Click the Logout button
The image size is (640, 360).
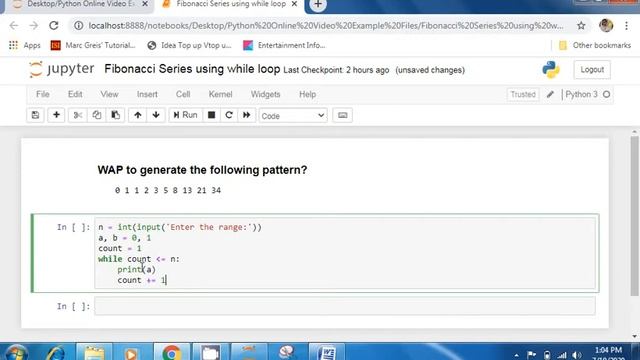tap(592, 70)
